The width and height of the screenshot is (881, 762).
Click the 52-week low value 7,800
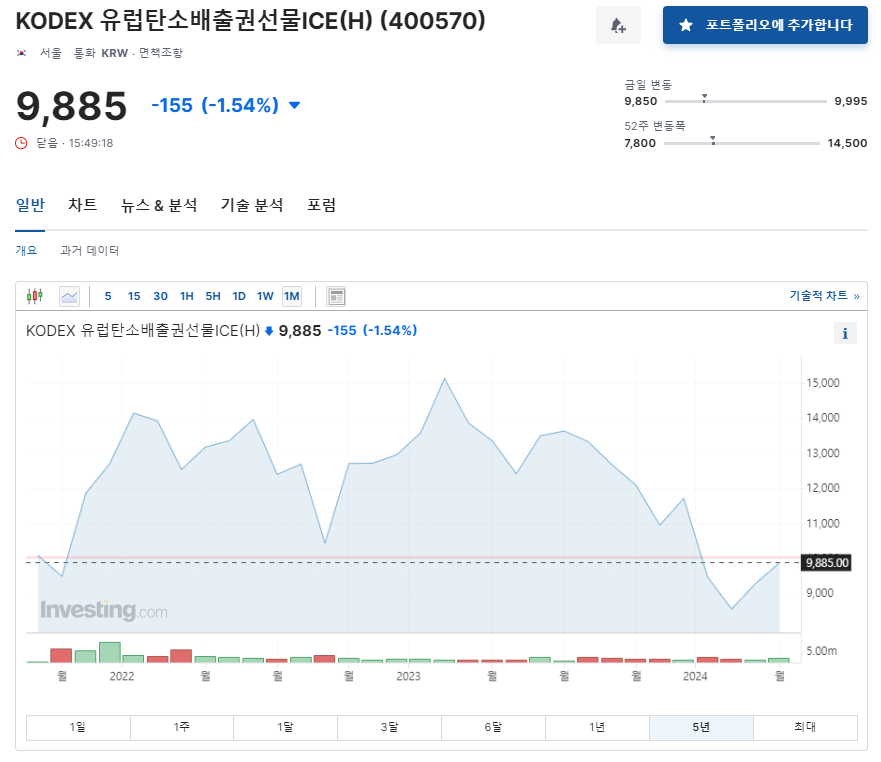click(640, 143)
